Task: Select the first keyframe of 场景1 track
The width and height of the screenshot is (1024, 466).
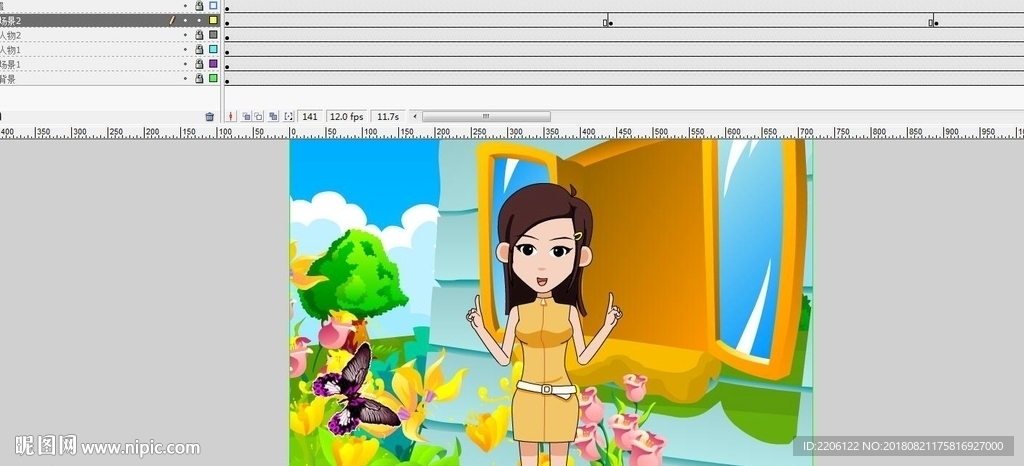Action: click(227, 67)
